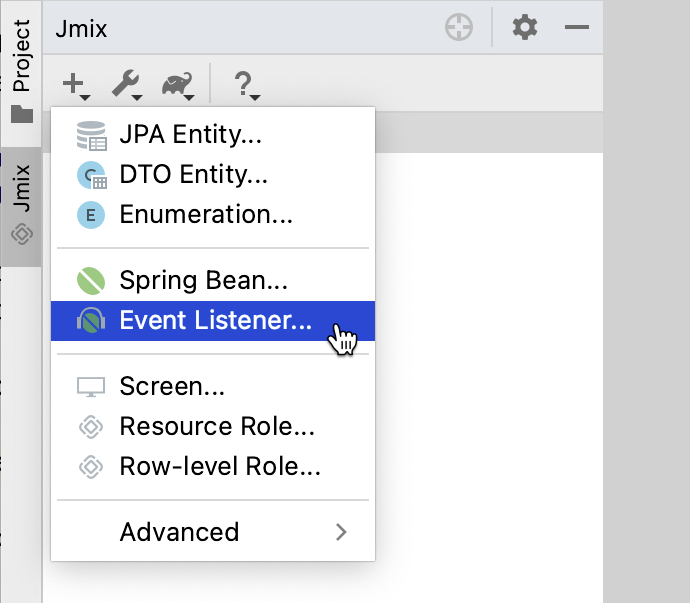Click the plus New dropdown in Jmix toolbar
Image resolution: width=690 pixels, height=603 pixels.
pyautogui.click(x=76, y=85)
